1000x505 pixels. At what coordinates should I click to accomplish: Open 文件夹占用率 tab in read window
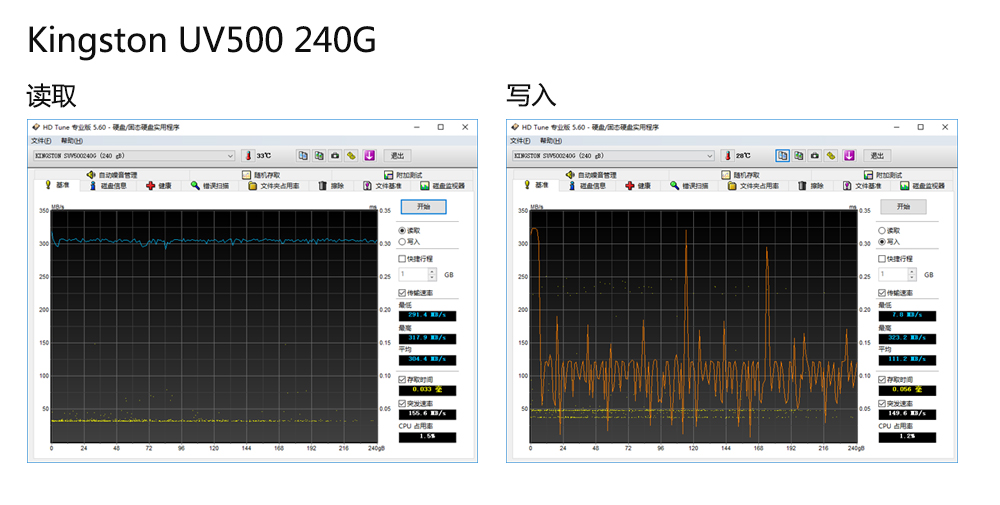click(274, 186)
